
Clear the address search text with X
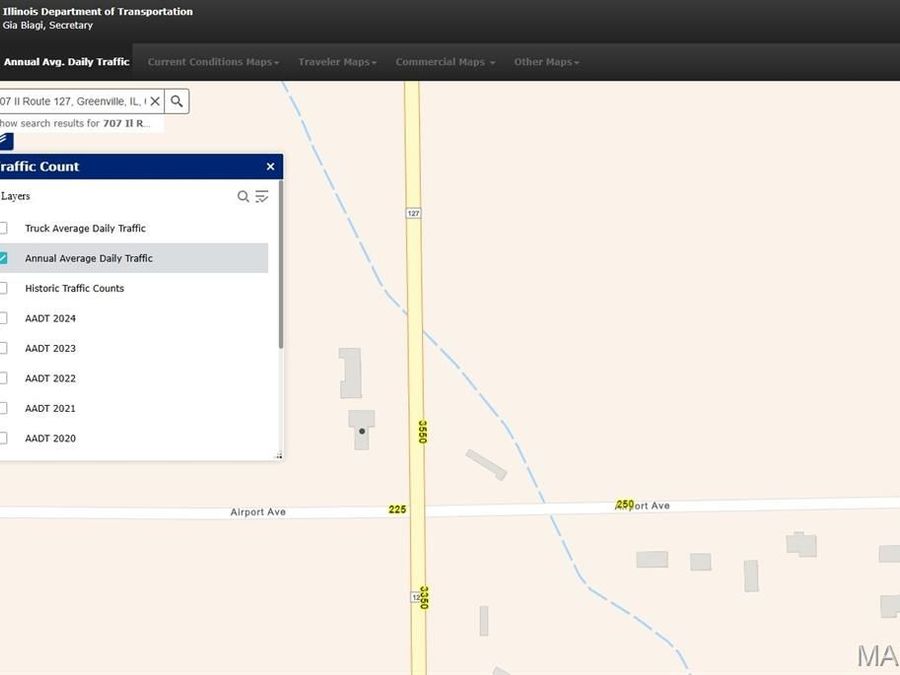click(x=155, y=101)
